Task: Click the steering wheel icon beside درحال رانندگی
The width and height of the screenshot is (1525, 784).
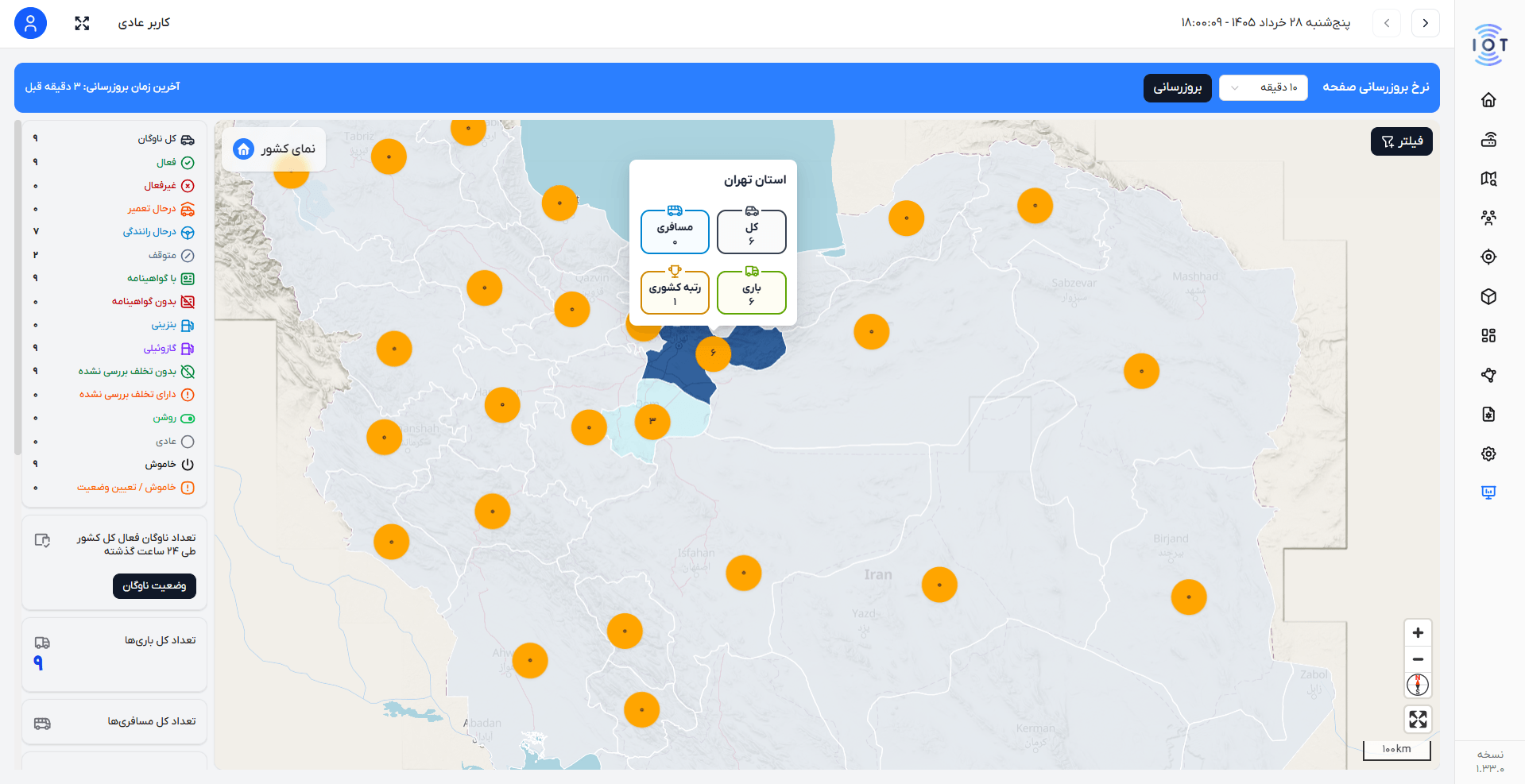Action: (x=188, y=233)
